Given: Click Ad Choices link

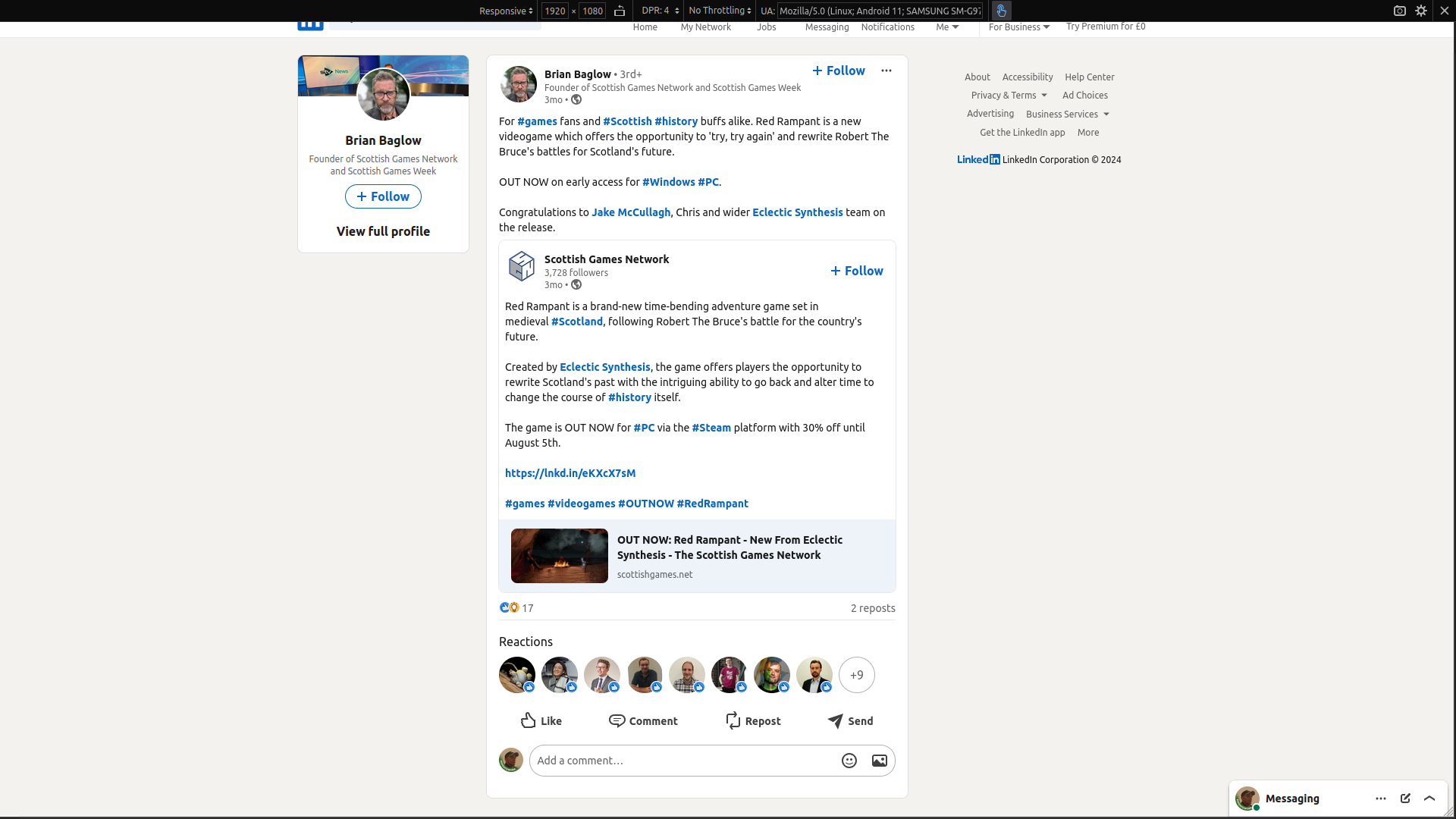Looking at the screenshot, I should point(1085,96).
